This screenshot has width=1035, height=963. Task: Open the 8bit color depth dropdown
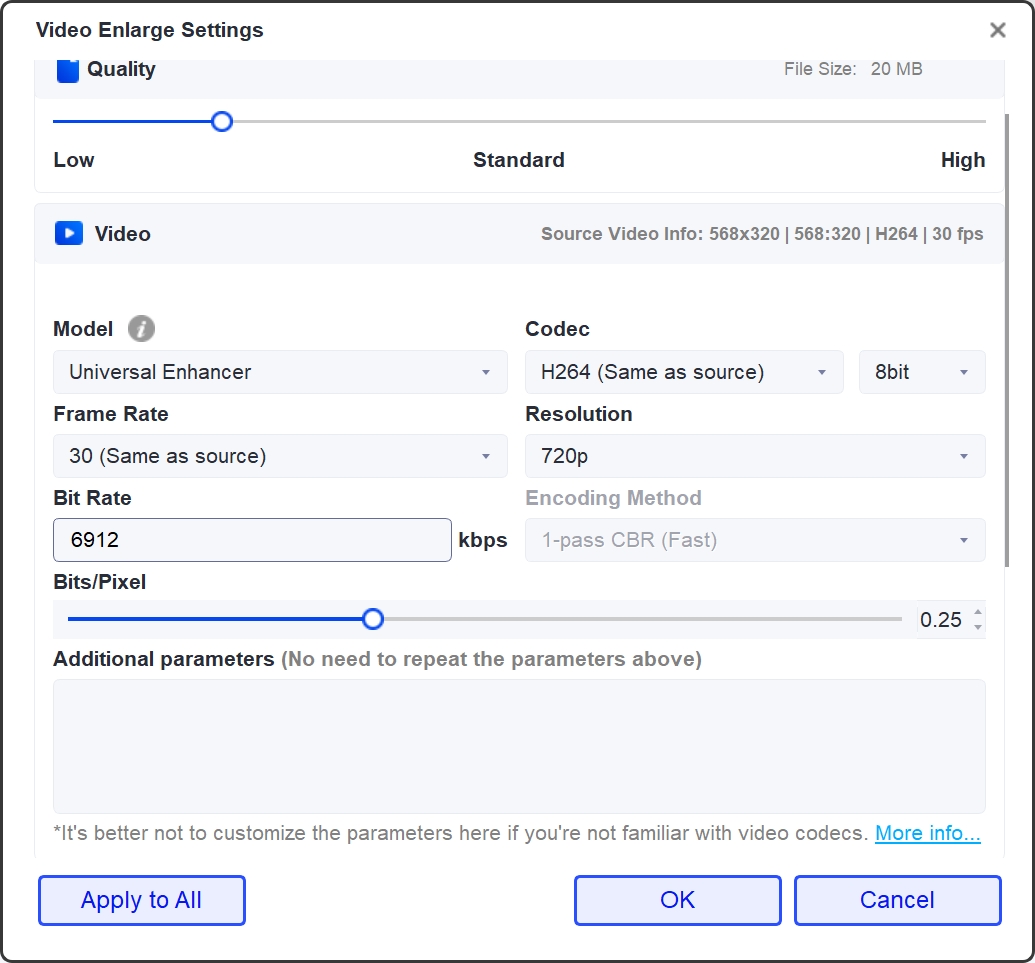[921, 371]
